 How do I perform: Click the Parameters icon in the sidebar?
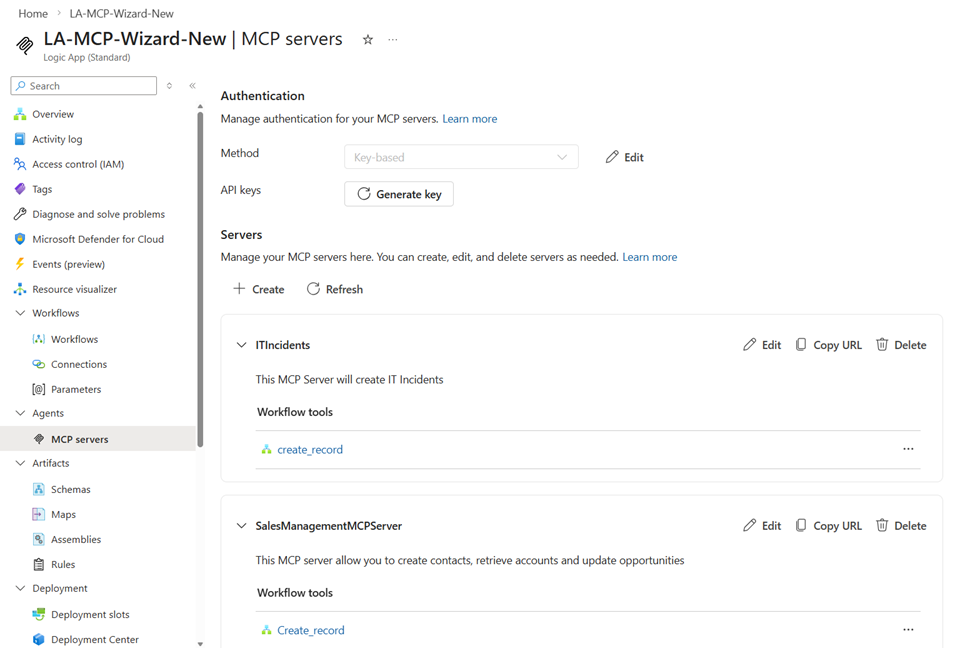pos(39,389)
